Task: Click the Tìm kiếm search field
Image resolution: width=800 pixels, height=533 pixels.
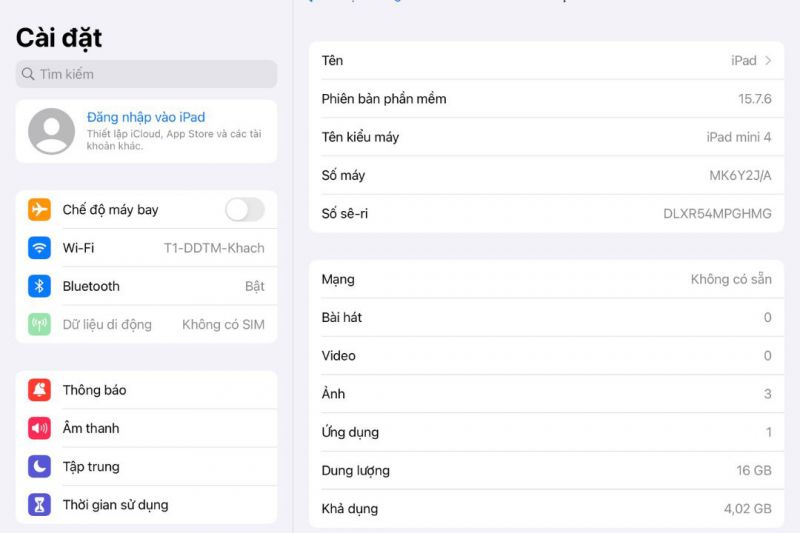Action: tap(146, 74)
